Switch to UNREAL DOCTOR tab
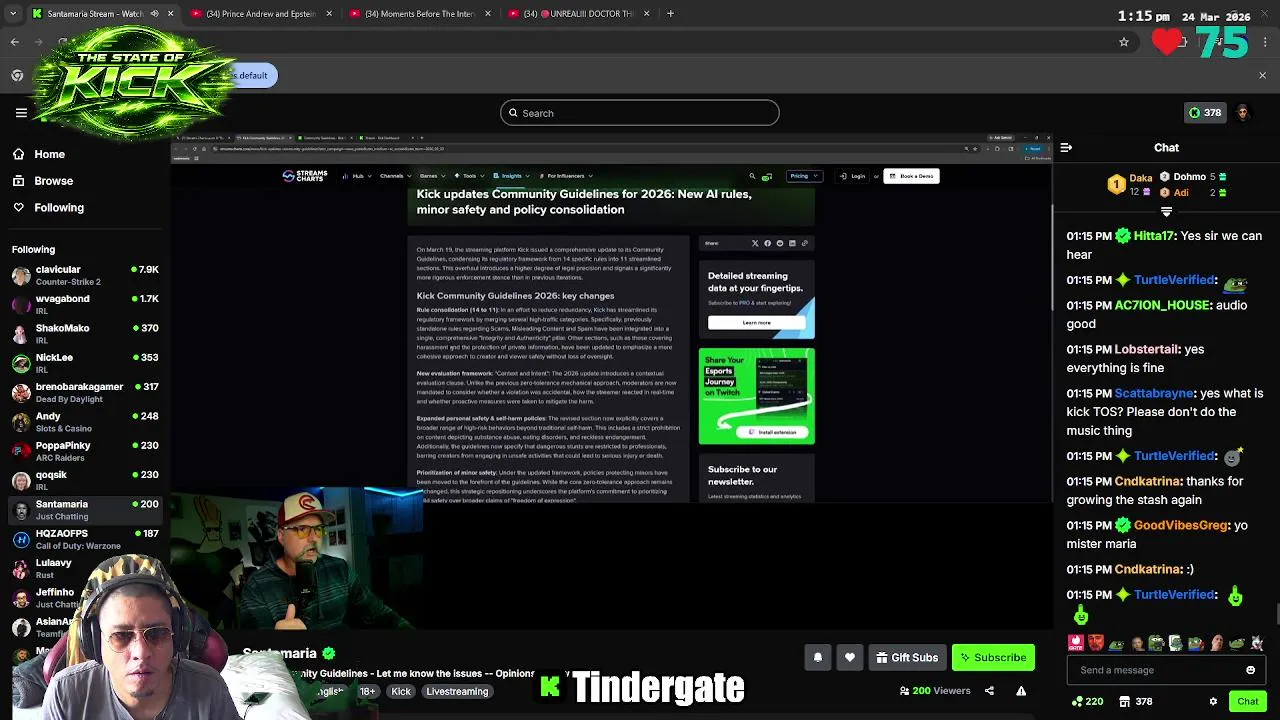The height and width of the screenshot is (720, 1280). [x=577, y=14]
